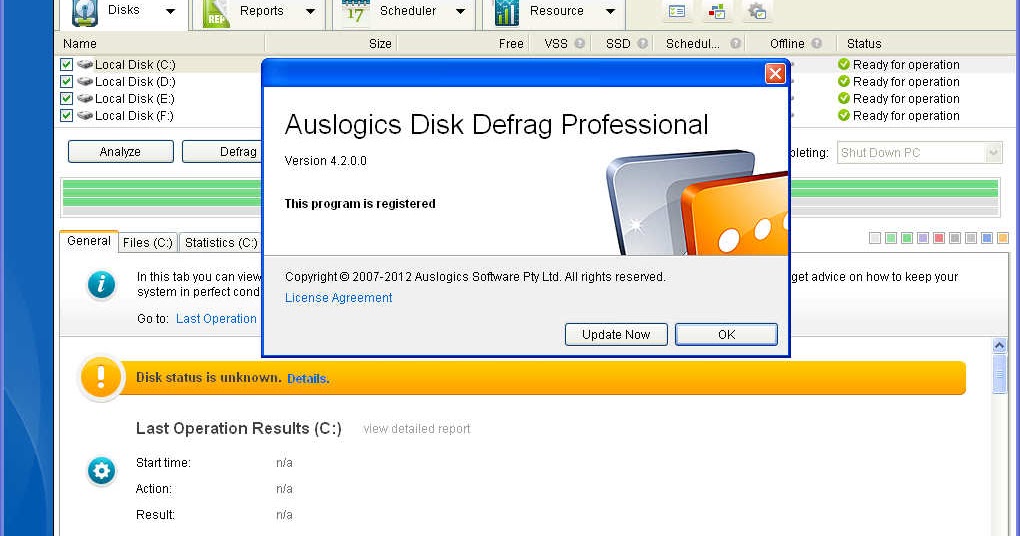Image resolution: width=1020 pixels, height=536 pixels.
Task: Click the red legend color square
Action: pyautogui.click(x=939, y=238)
